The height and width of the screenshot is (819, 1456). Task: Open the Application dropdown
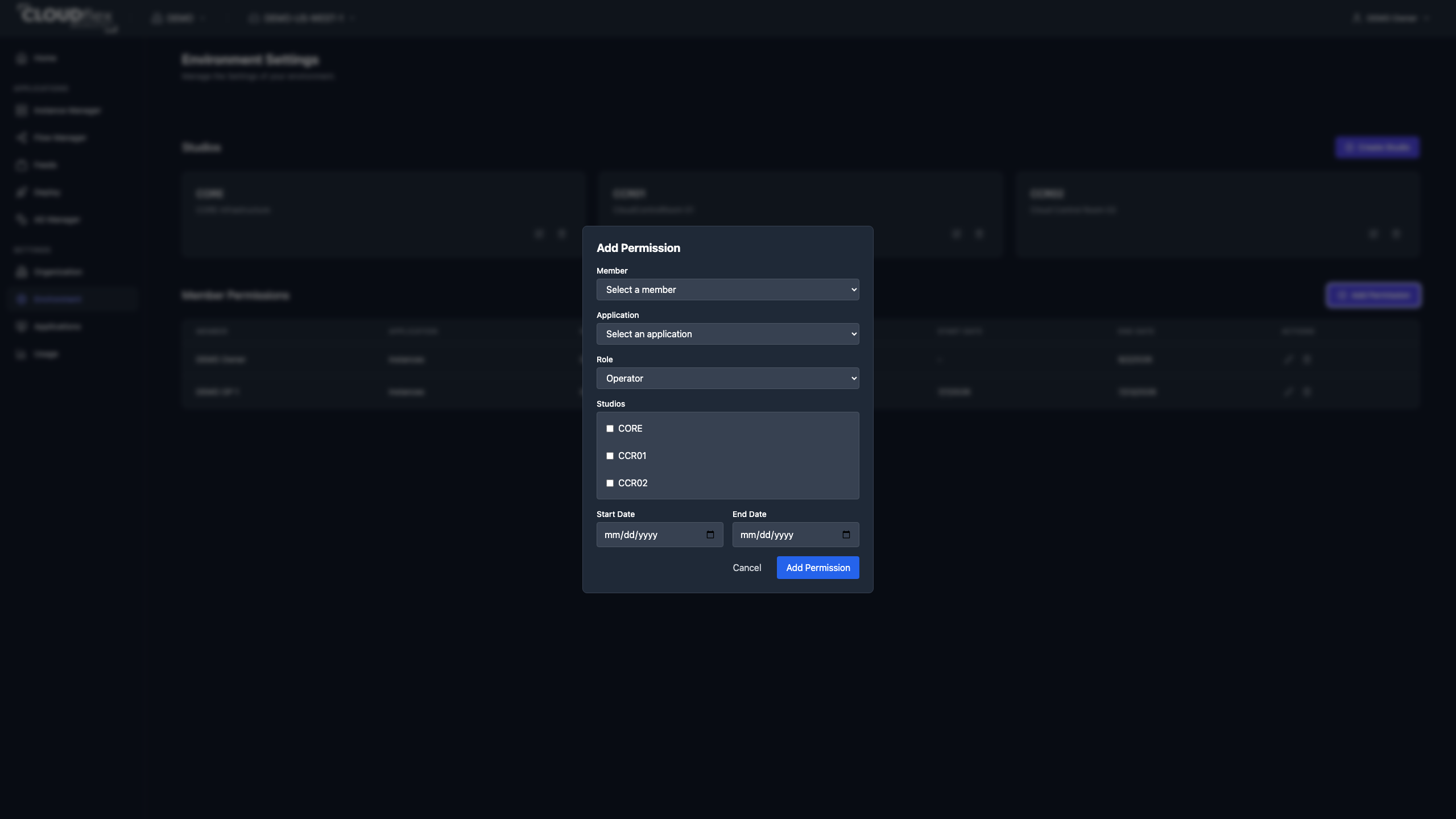click(727, 334)
